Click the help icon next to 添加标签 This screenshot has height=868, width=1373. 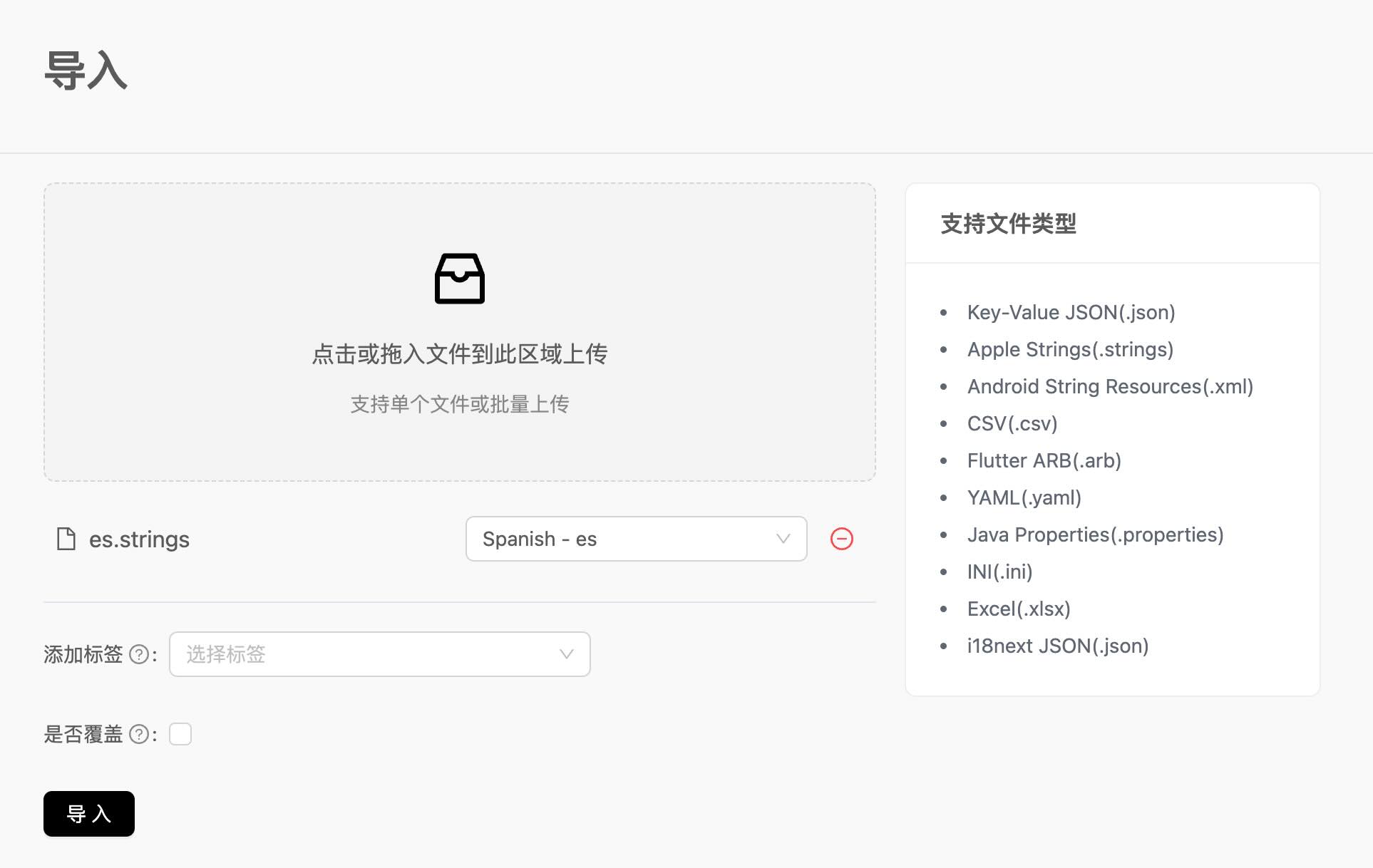(140, 654)
